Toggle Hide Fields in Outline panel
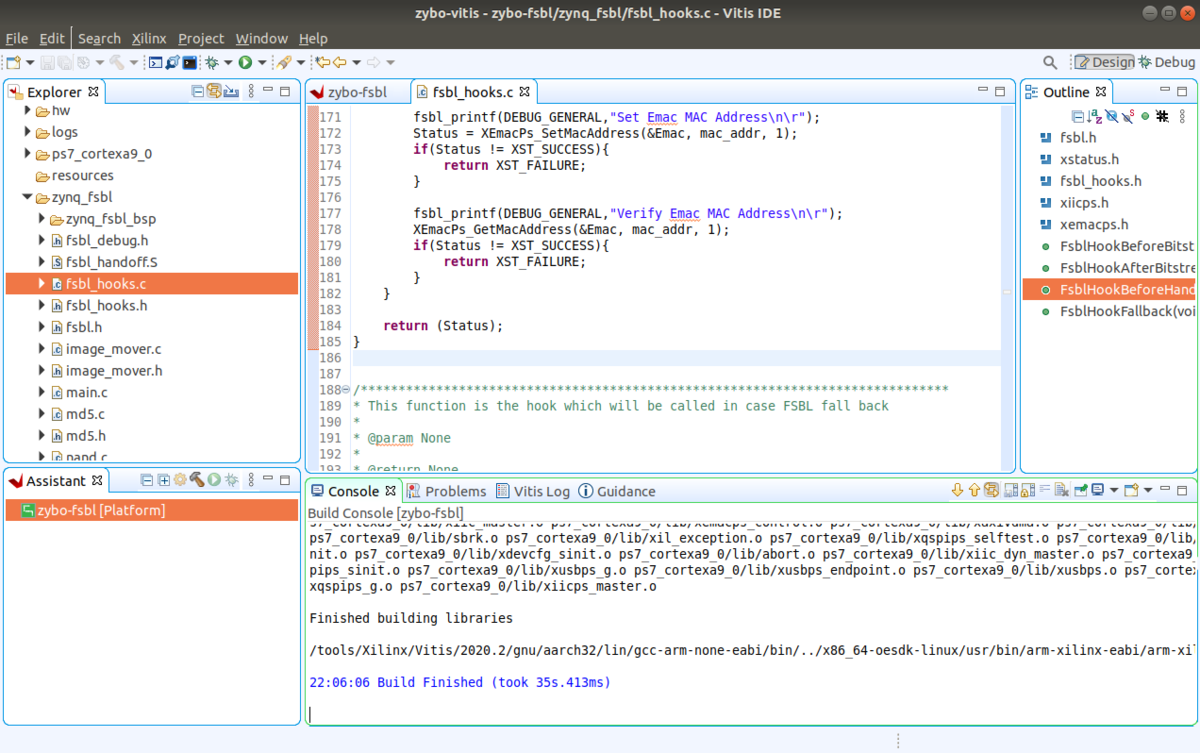The width and height of the screenshot is (1200, 753). coord(1112,116)
